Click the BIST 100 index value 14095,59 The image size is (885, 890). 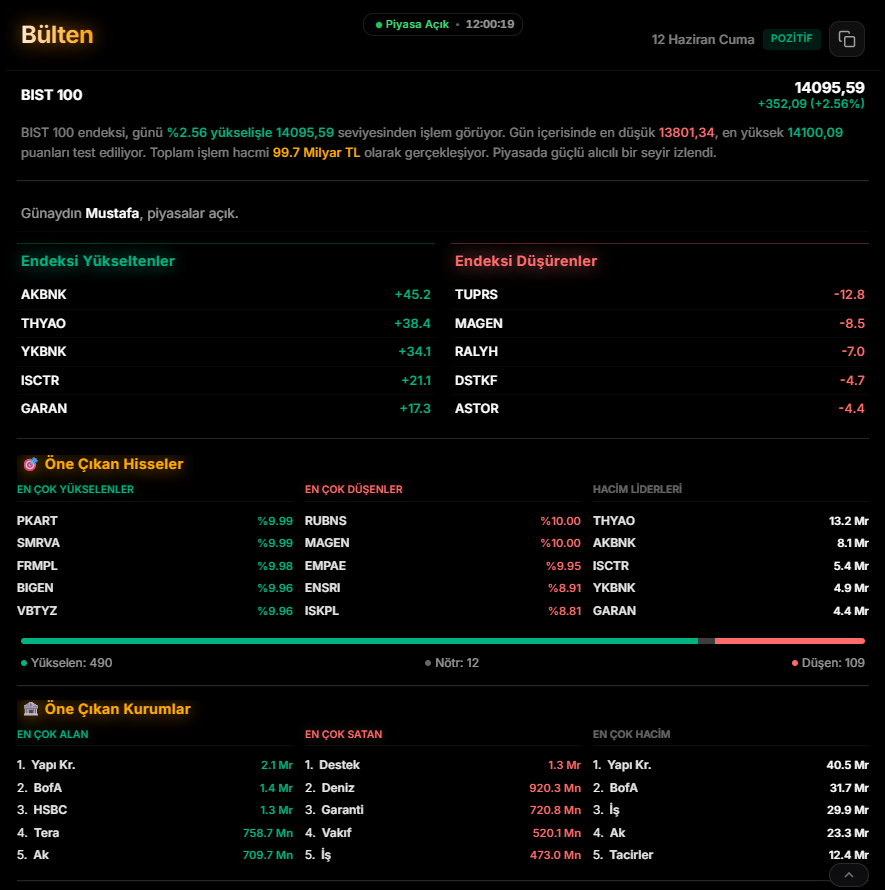click(x=829, y=87)
